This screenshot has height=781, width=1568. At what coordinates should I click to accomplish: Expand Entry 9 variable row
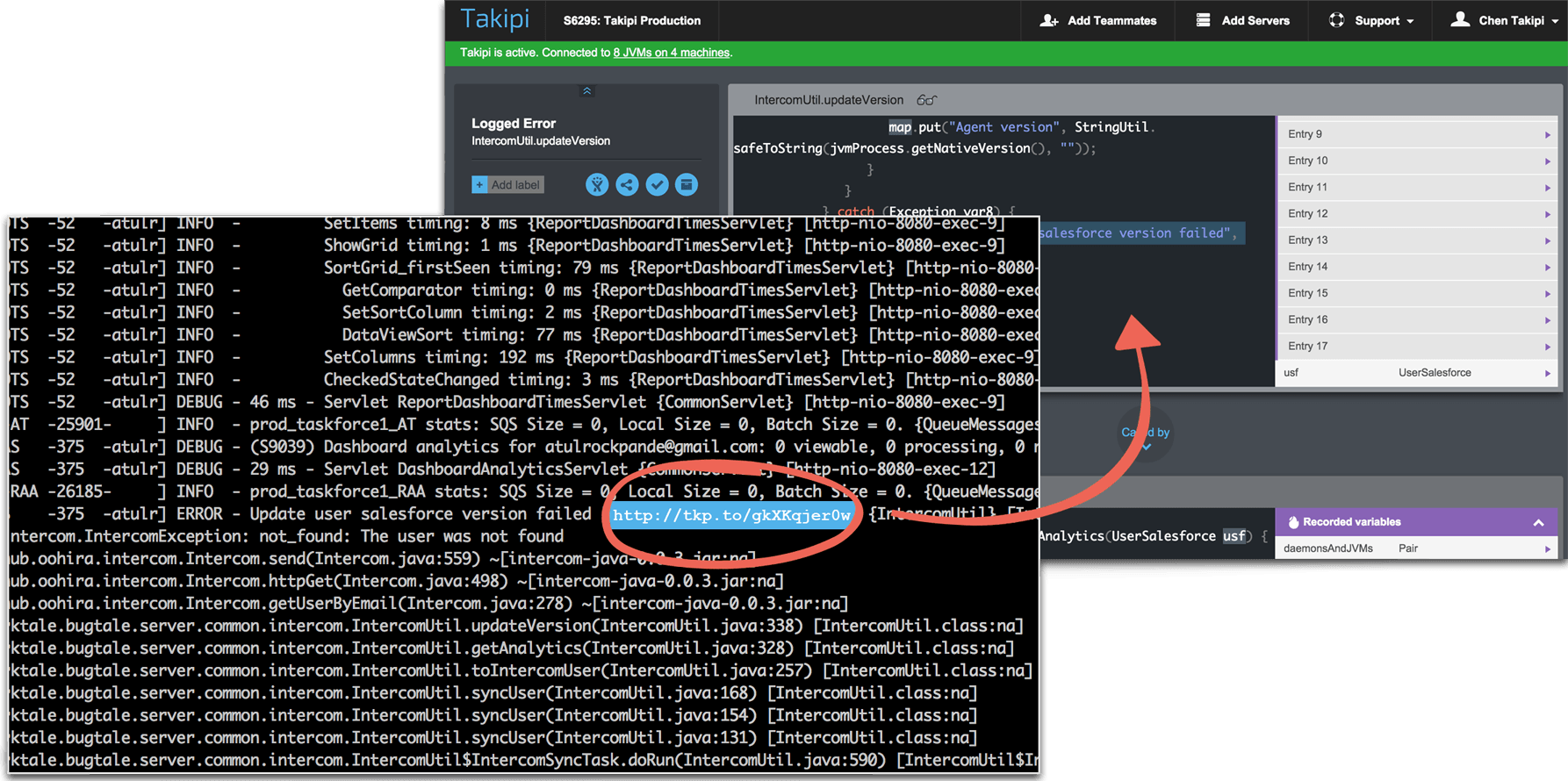click(x=1416, y=134)
